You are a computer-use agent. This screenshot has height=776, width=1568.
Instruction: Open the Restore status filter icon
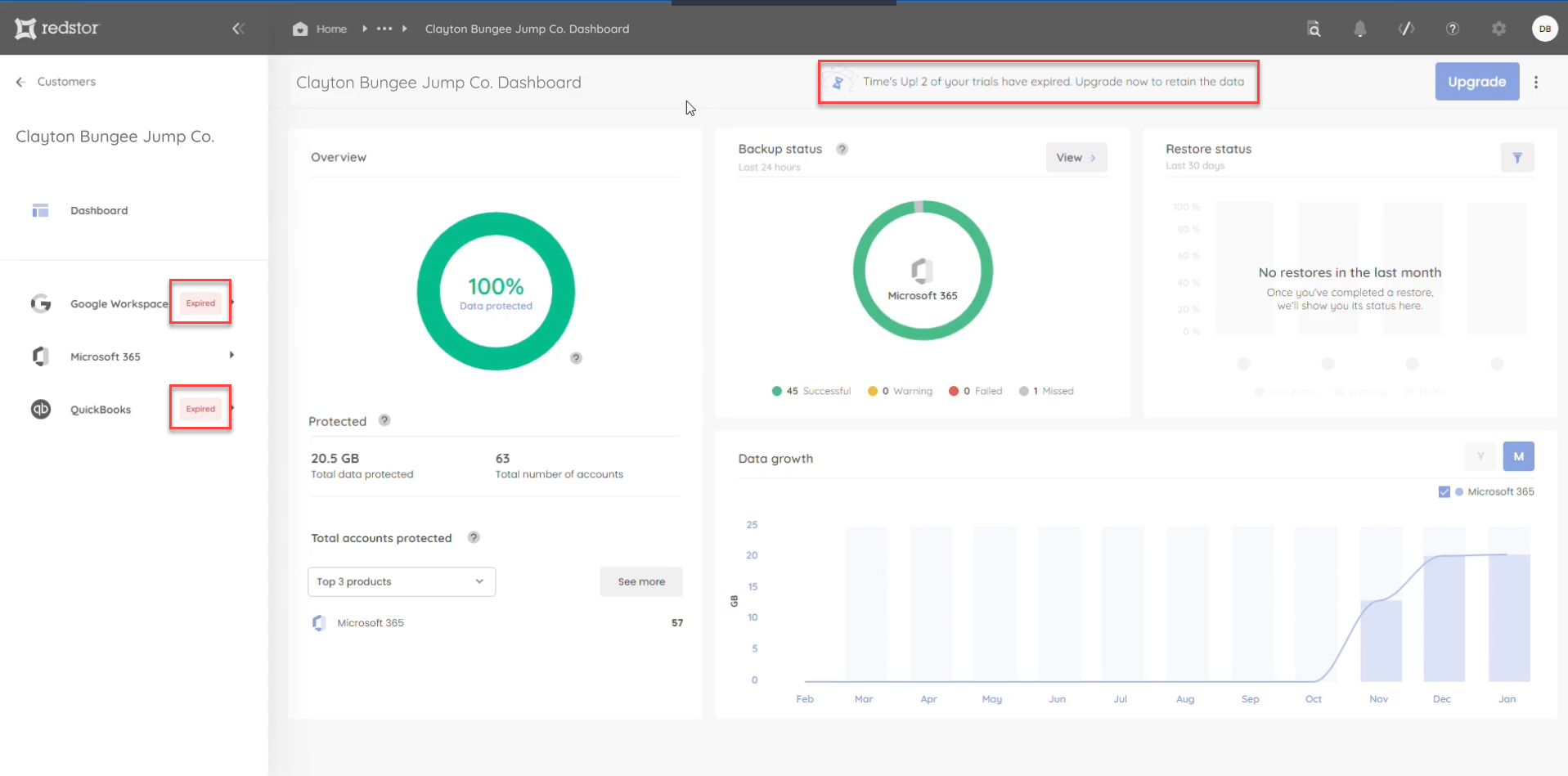point(1517,158)
